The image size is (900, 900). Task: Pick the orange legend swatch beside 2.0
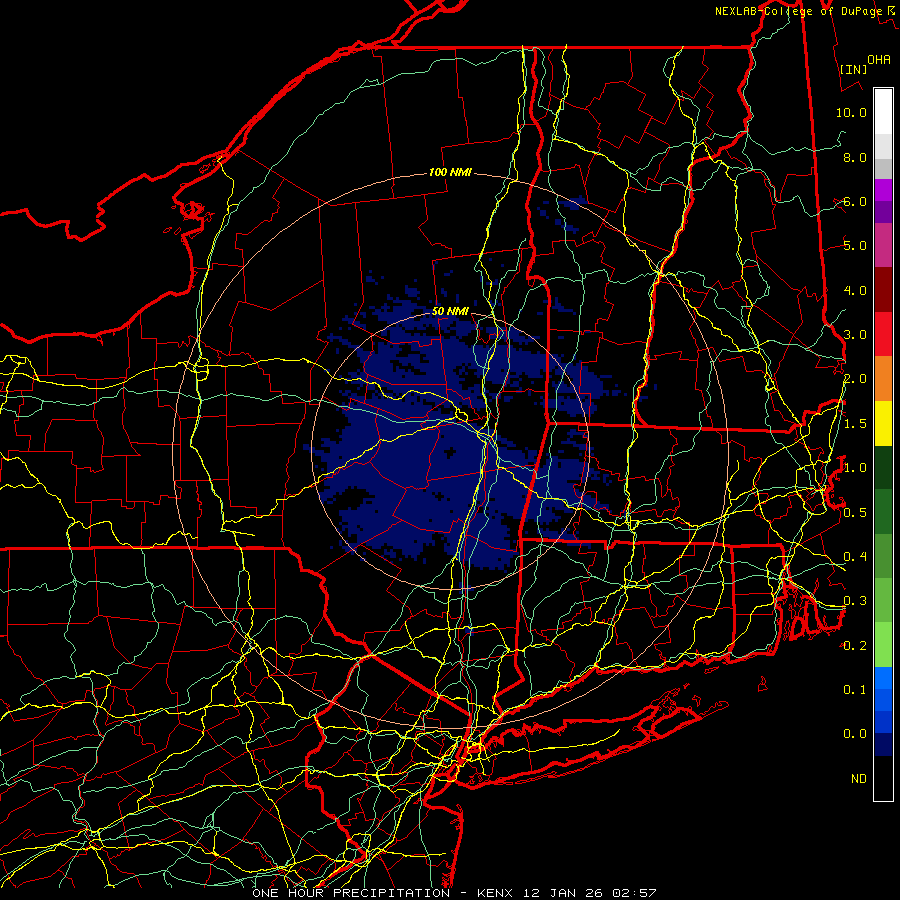pos(883,379)
